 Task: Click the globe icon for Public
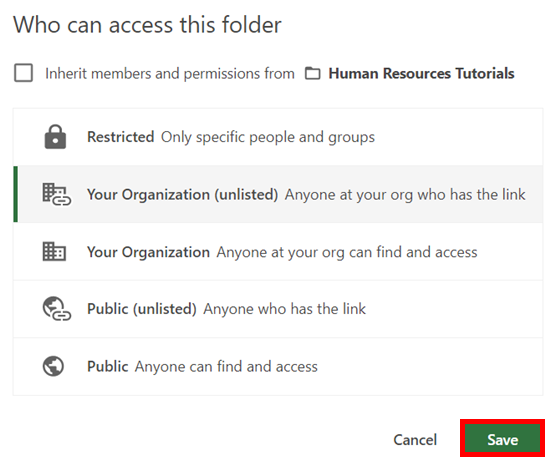(x=53, y=366)
